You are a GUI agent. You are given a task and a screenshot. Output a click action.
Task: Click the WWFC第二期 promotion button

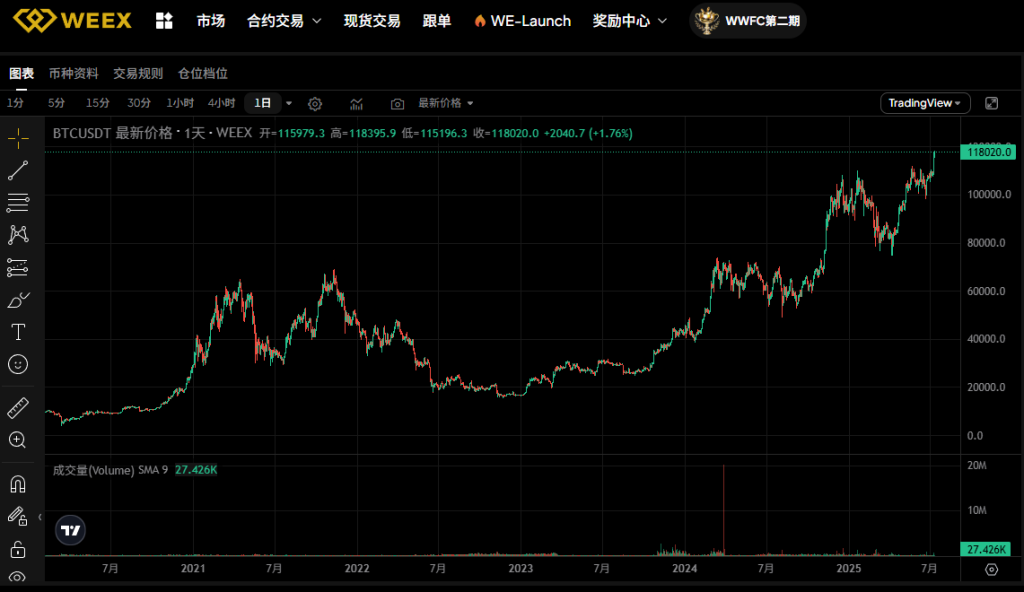(x=749, y=21)
